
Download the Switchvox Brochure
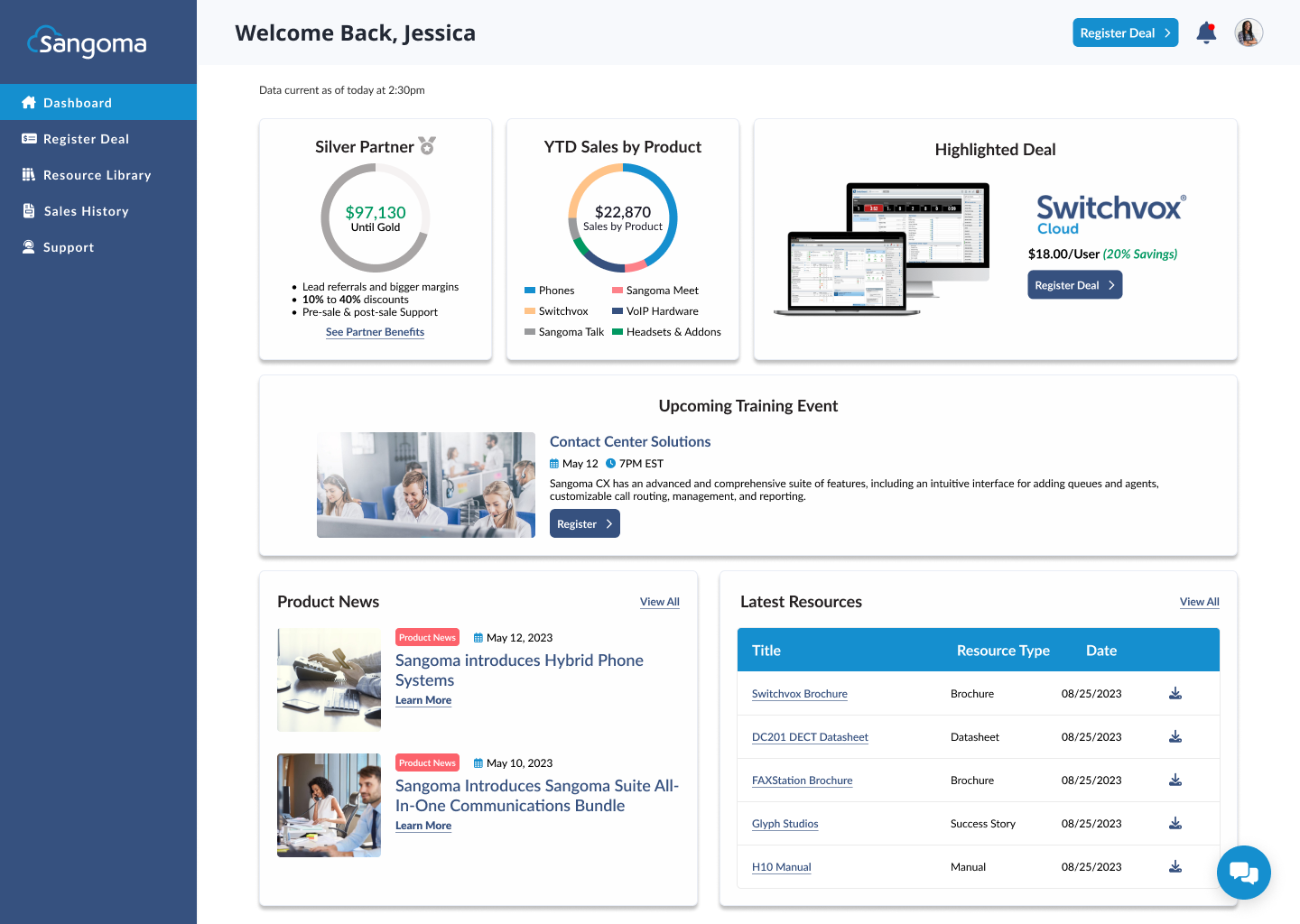[1175, 693]
